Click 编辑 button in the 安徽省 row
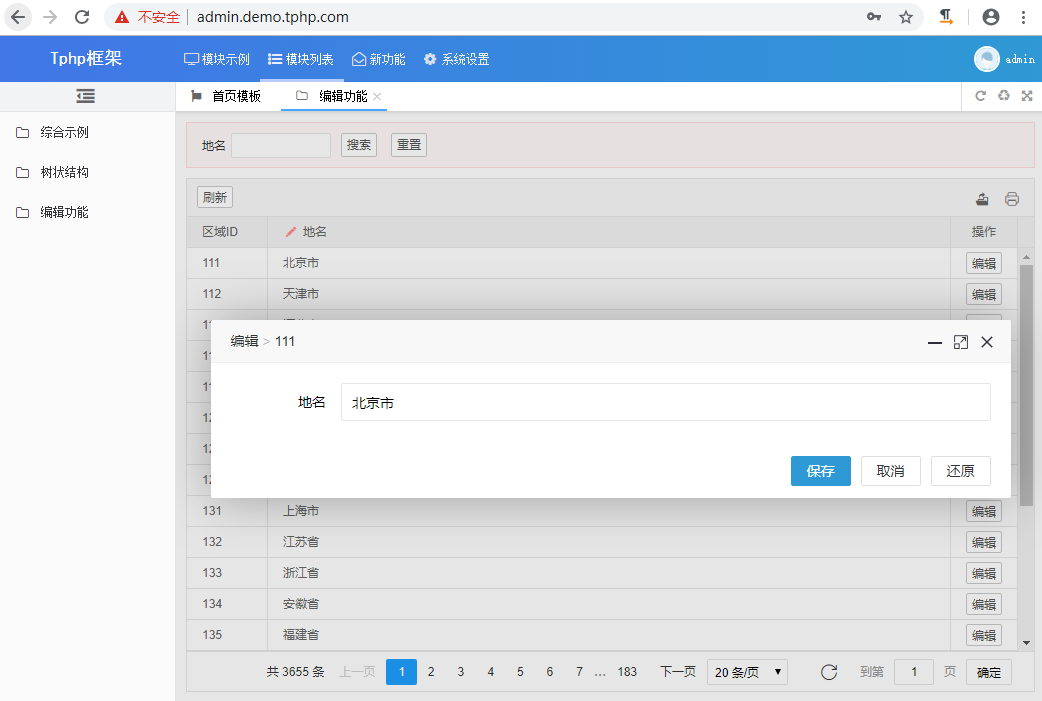 pyautogui.click(x=984, y=605)
